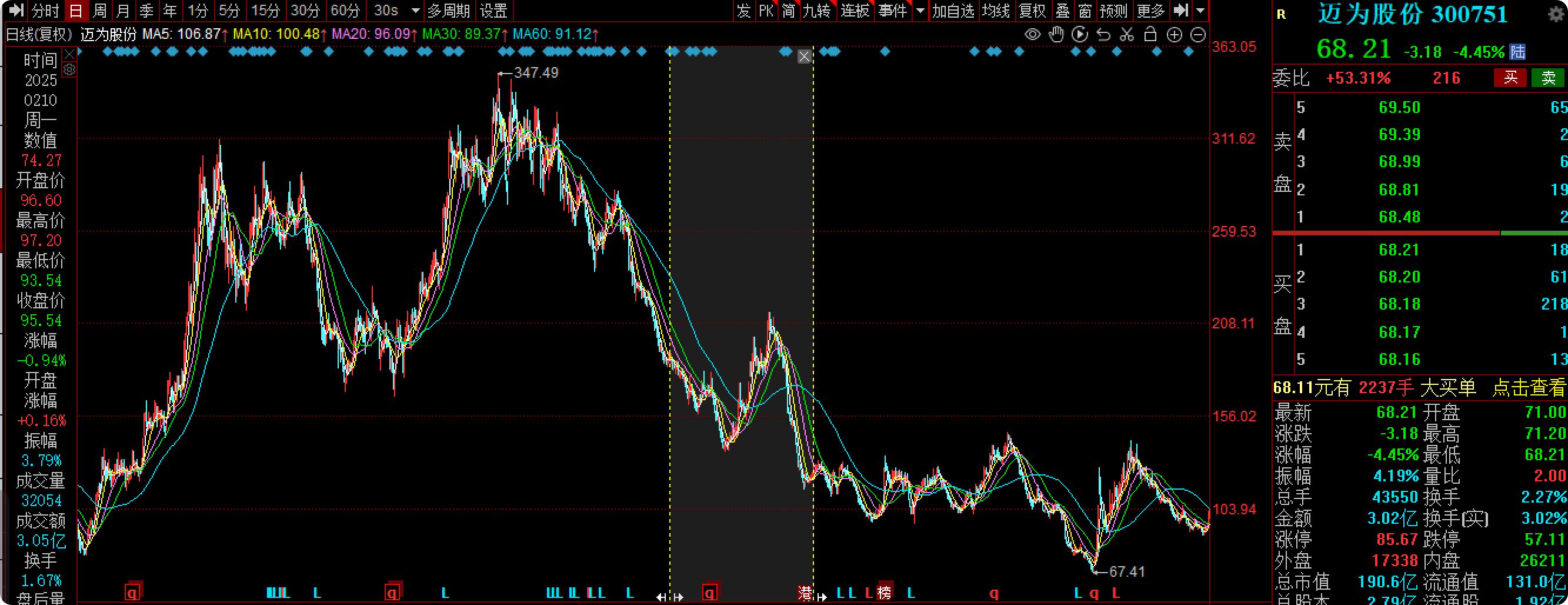This screenshot has width=1568, height=605.
Task: Open the 事件 events button
Action: tap(893, 11)
